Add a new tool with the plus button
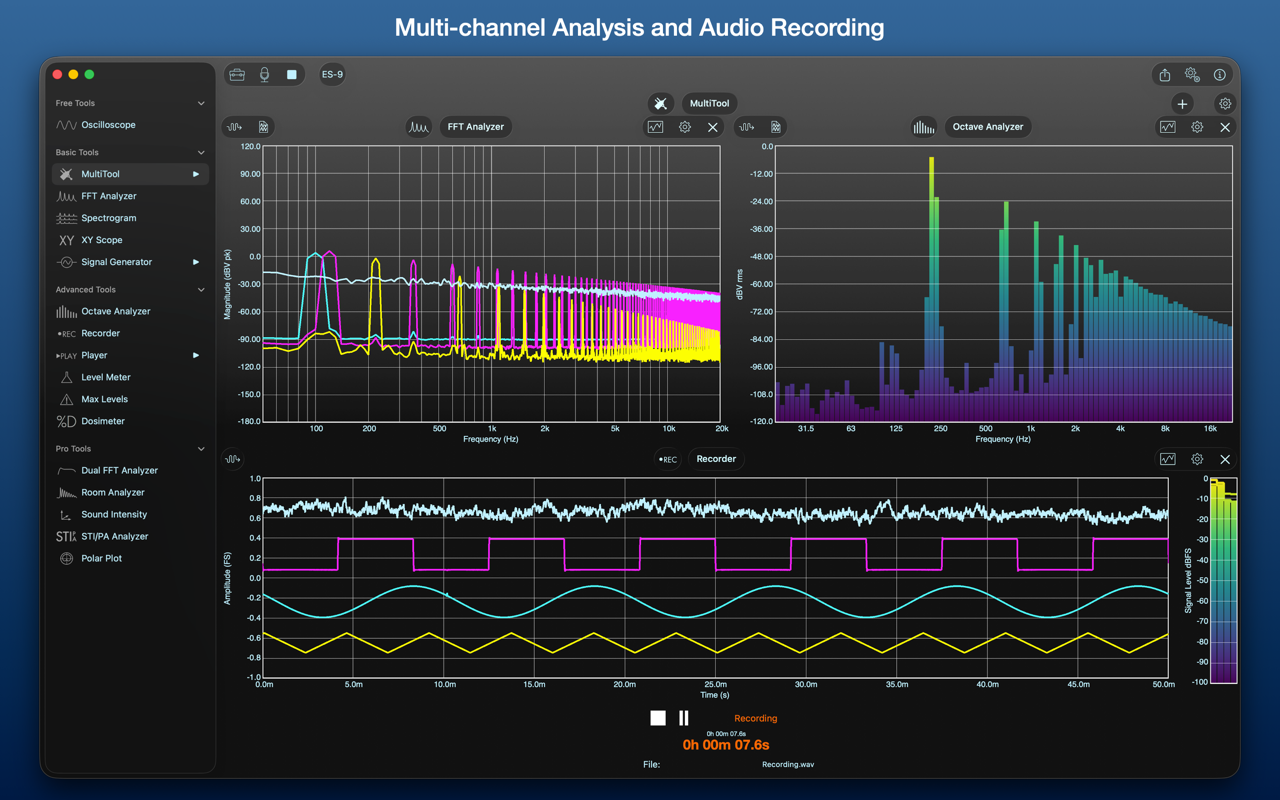The width and height of the screenshot is (1280, 800). coord(1182,104)
